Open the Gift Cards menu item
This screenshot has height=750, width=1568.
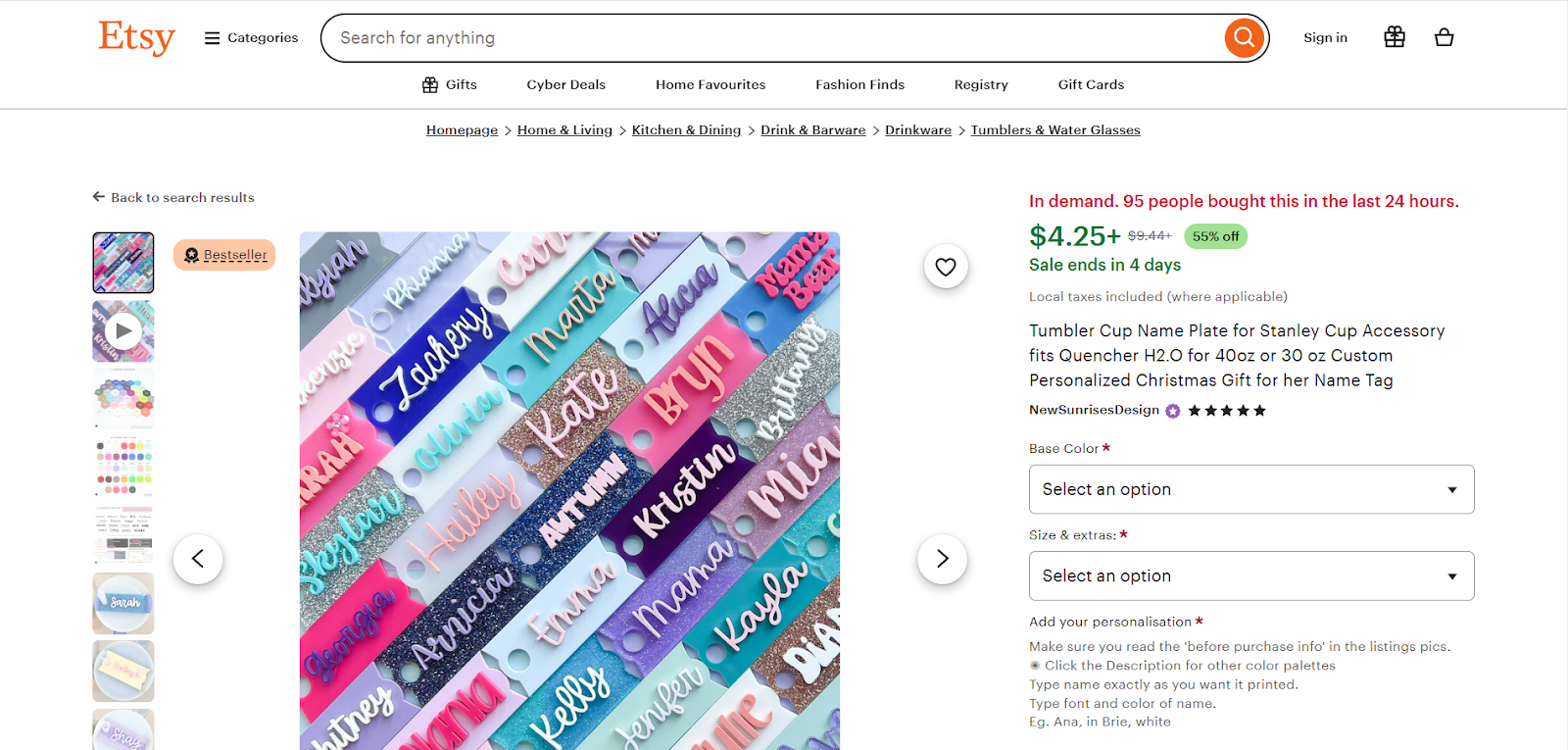click(x=1091, y=85)
